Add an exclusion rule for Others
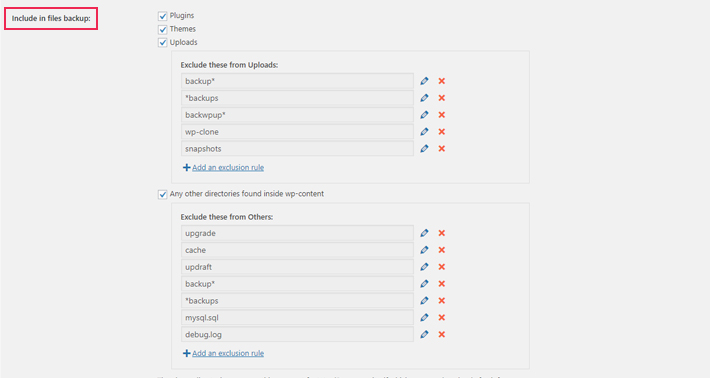Screen dimensions: 710x378 pos(223,353)
